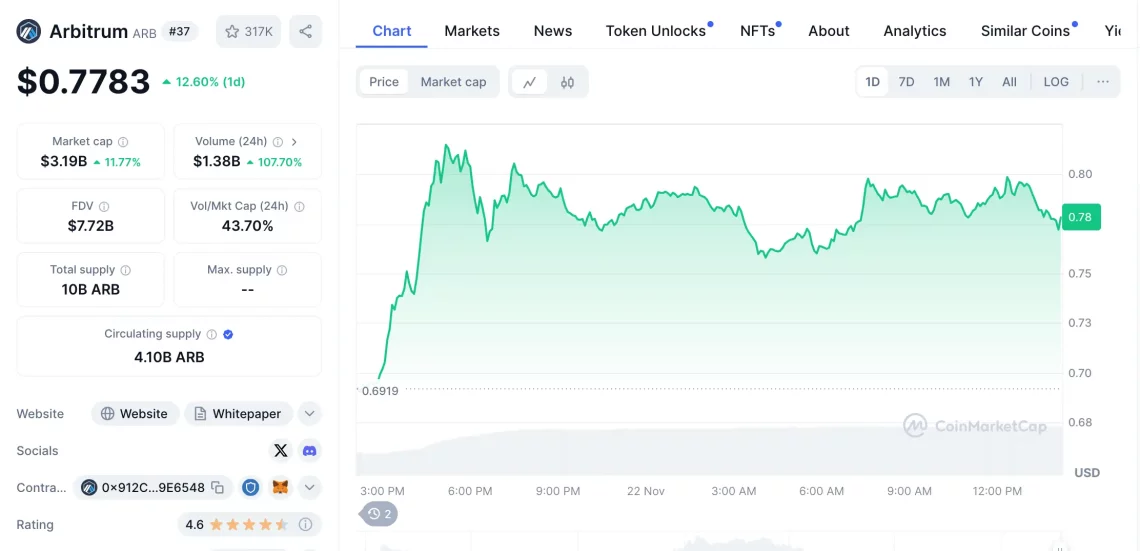This screenshot has height=551, width=1140.
Task: Click the 10B ARB total supply value
Action: 91,289
